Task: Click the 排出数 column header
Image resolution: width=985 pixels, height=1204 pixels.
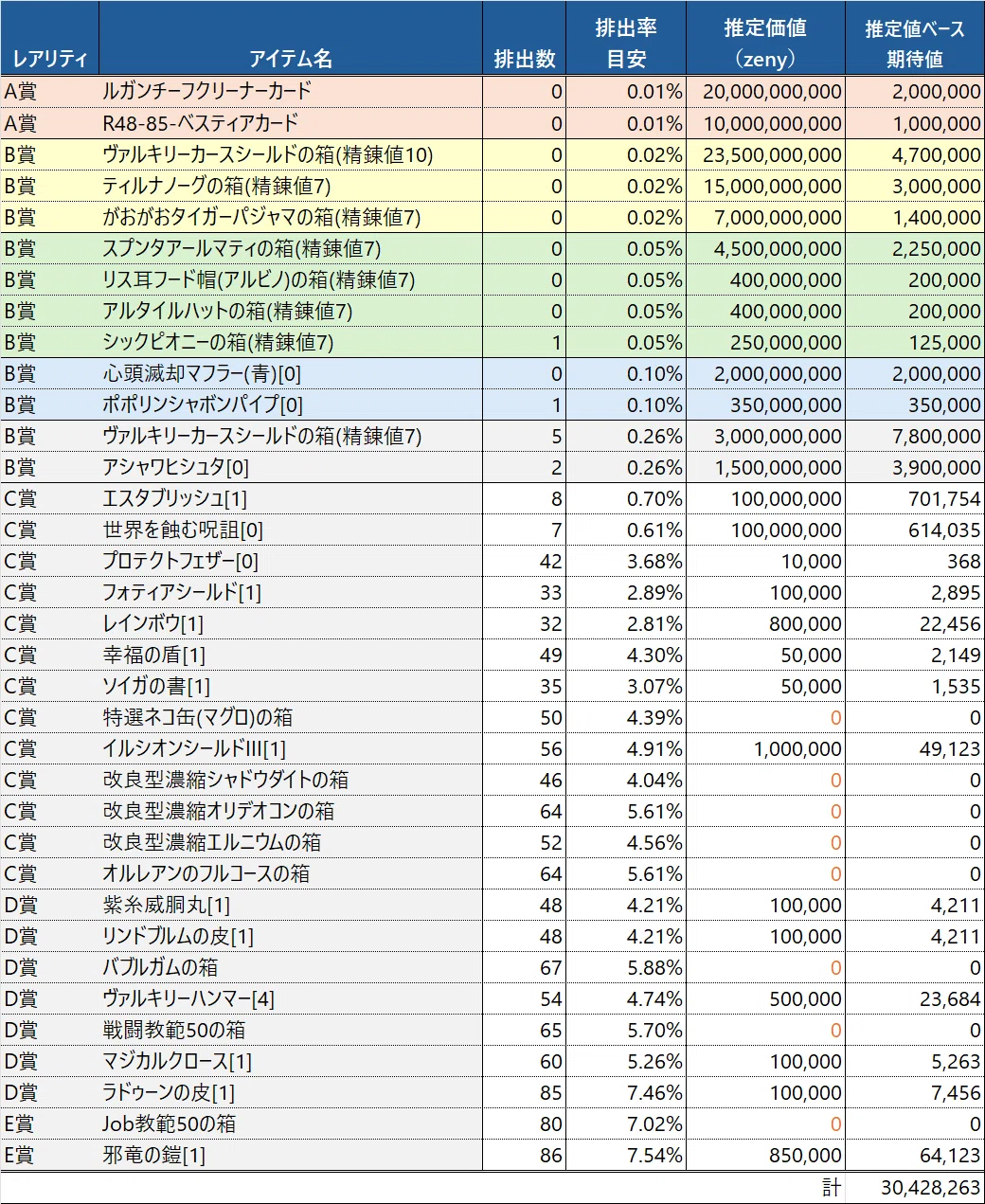Action: coord(524,39)
